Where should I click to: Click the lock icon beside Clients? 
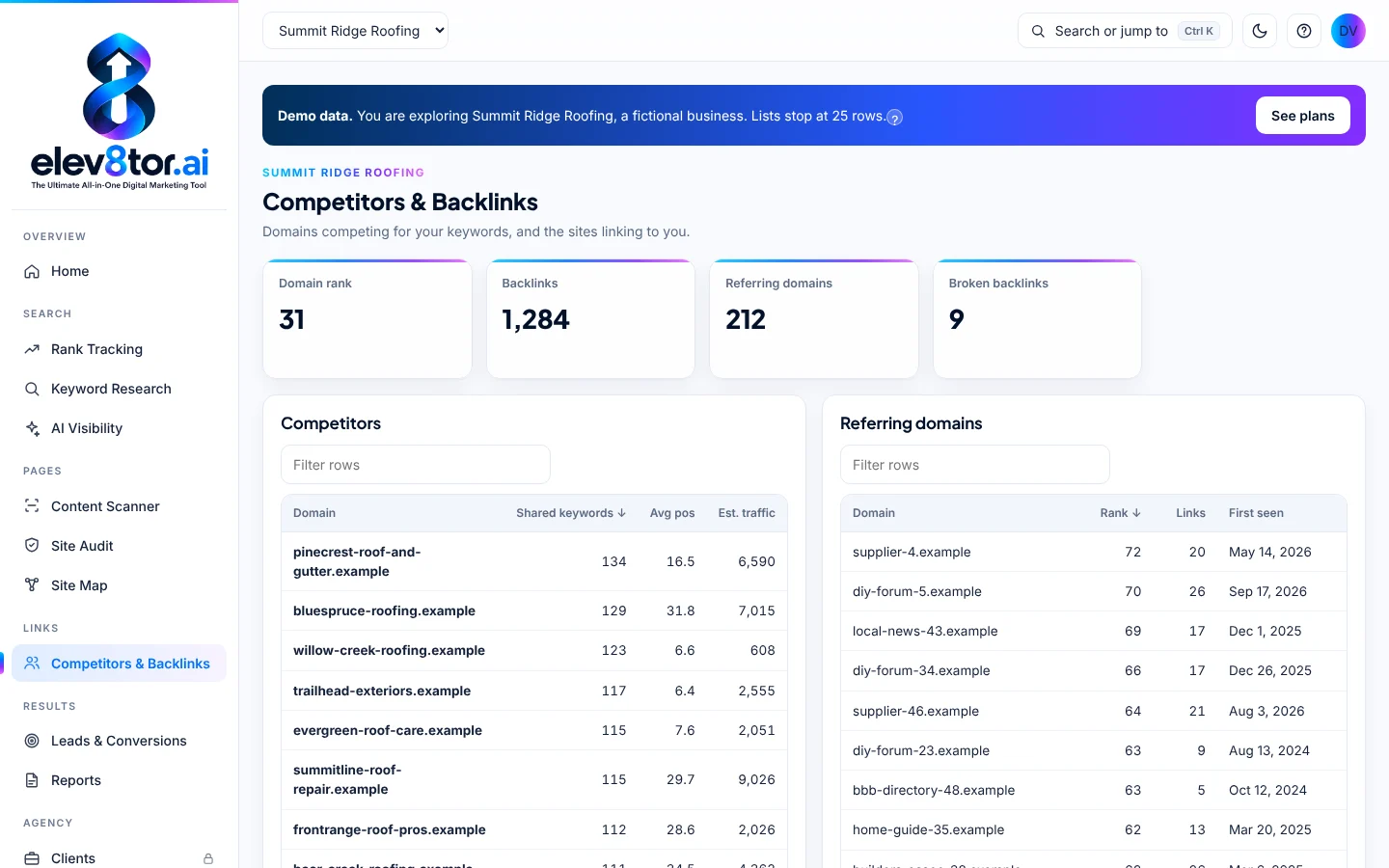tap(208, 858)
